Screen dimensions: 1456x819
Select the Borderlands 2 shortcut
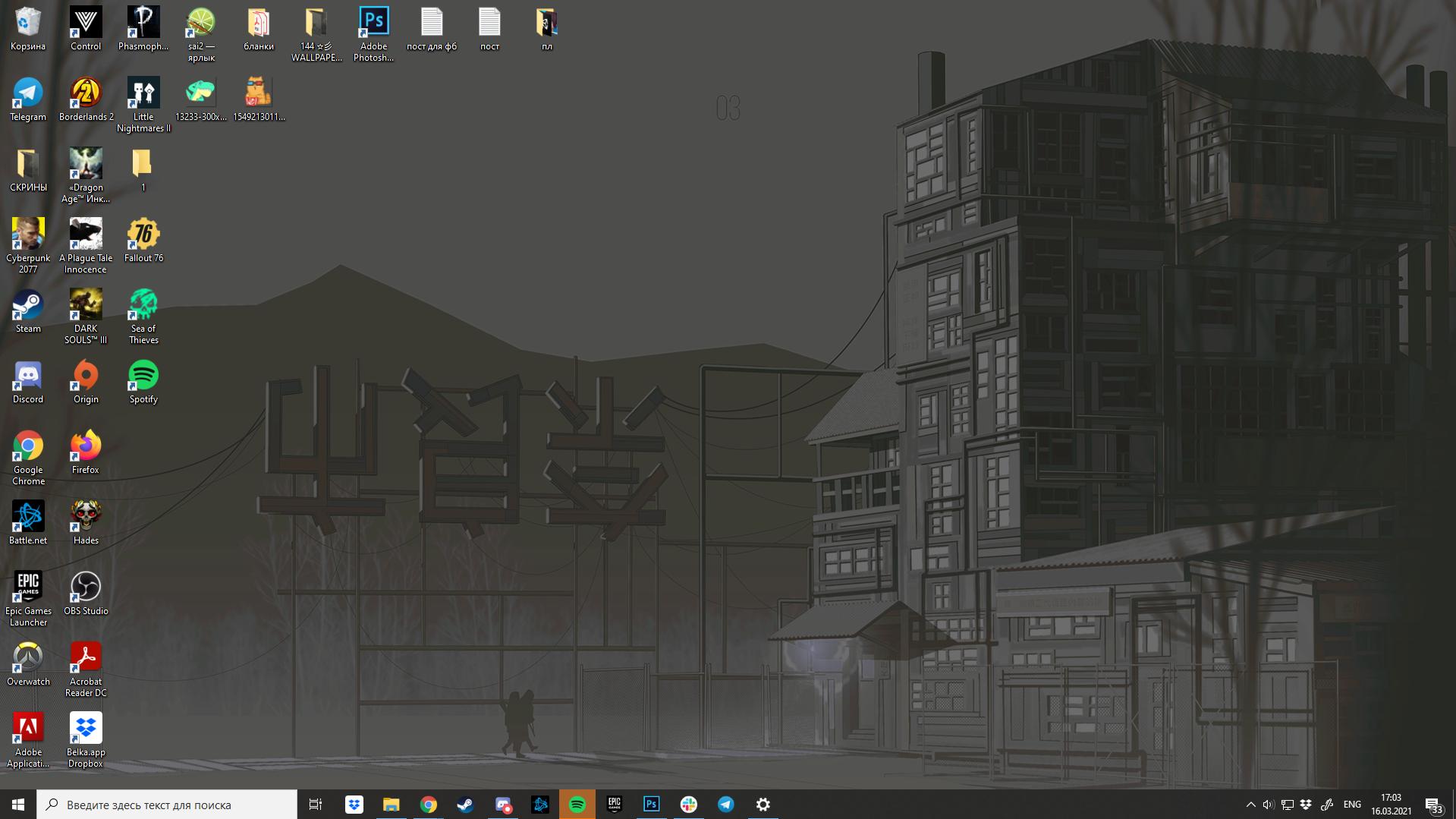(86, 100)
